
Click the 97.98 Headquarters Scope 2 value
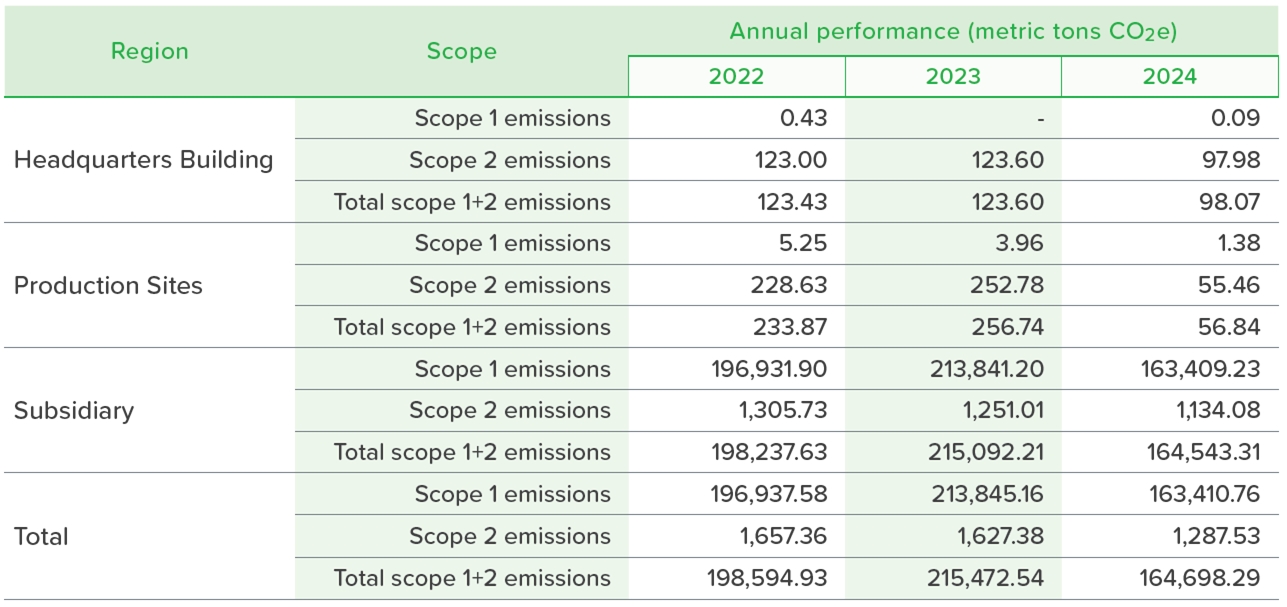tap(1232, 160)
